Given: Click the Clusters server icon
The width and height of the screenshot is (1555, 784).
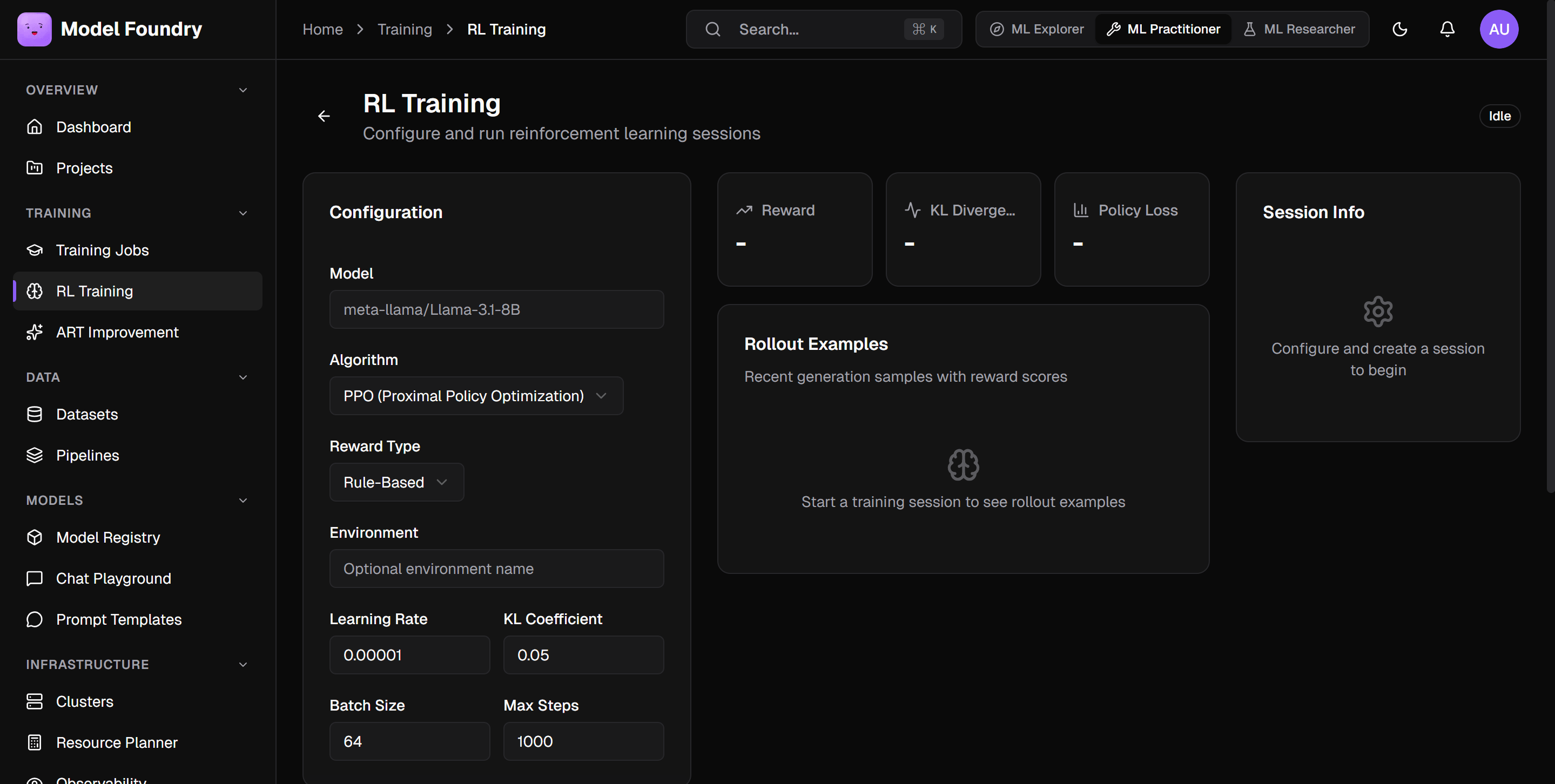Looking at the screenshot, I should pyautogui.click(x=35, y=701).
